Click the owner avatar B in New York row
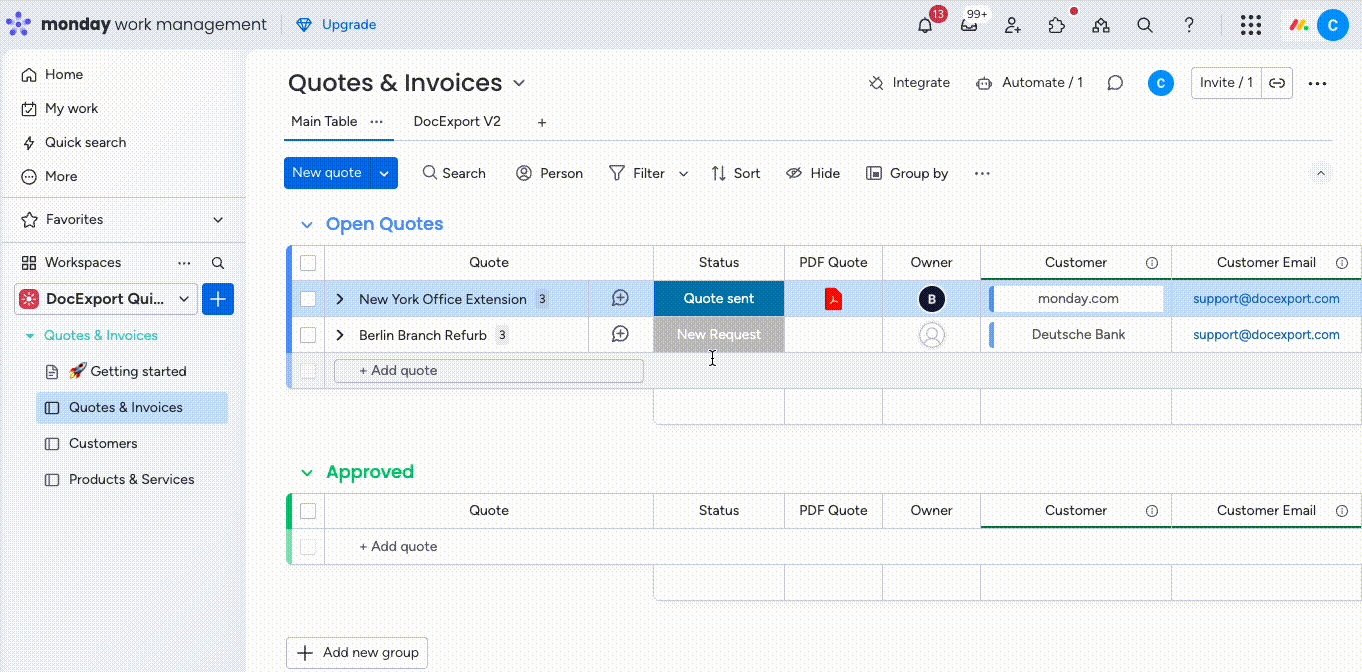The image size is (1362, 672). pyautogui.click(x=932, y=299)
